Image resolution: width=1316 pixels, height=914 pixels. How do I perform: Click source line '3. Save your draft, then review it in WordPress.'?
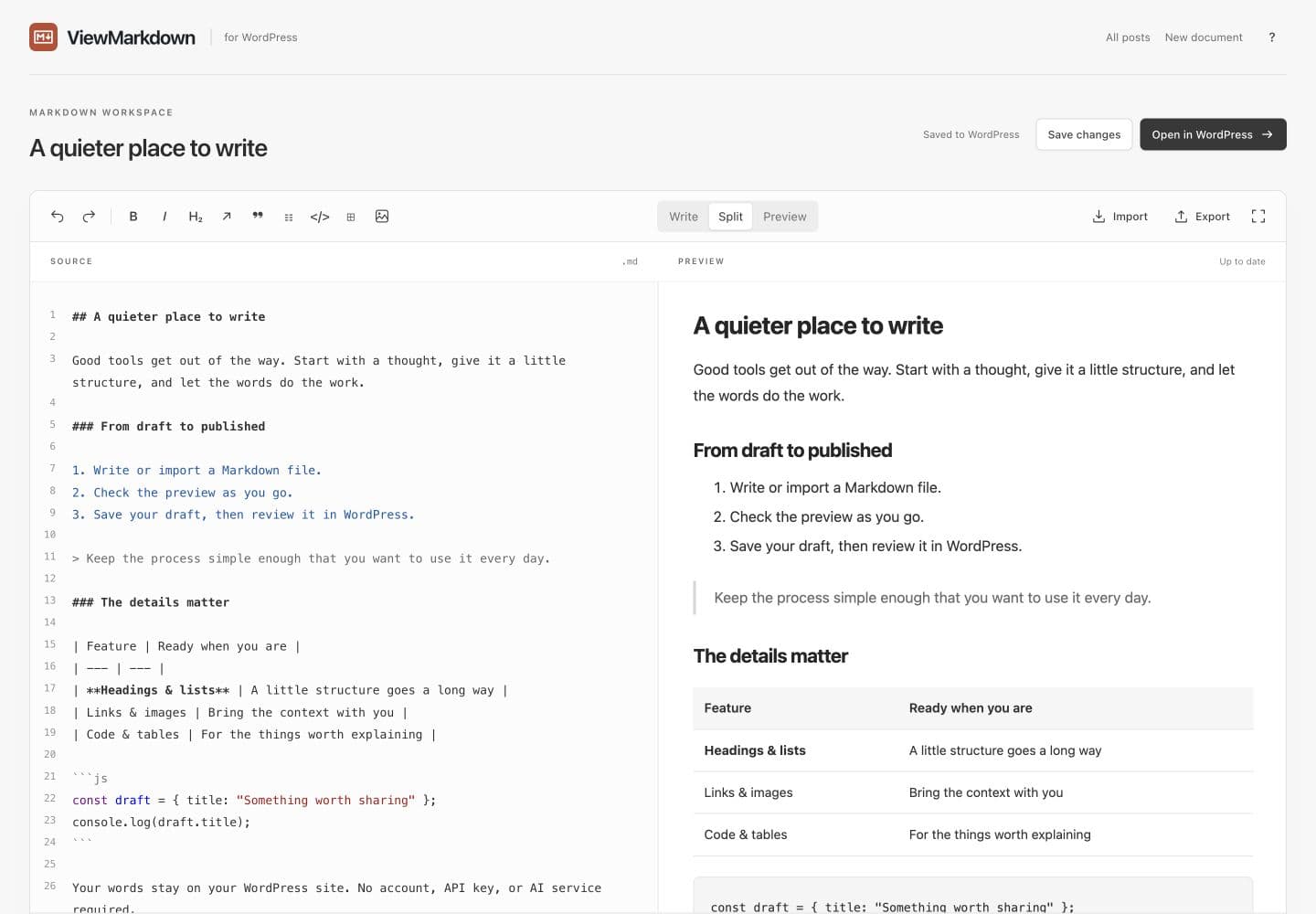tap(243, 515)
